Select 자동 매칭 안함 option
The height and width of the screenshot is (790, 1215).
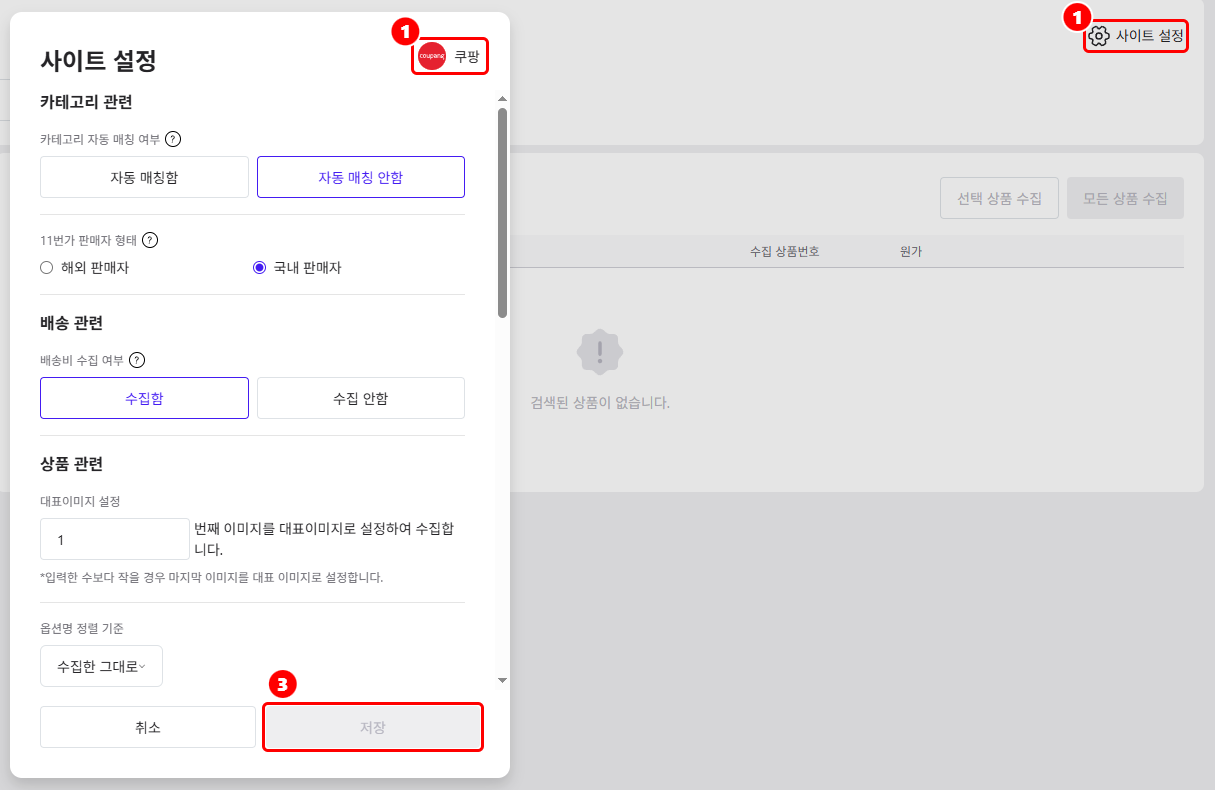[x=361, y=177]
